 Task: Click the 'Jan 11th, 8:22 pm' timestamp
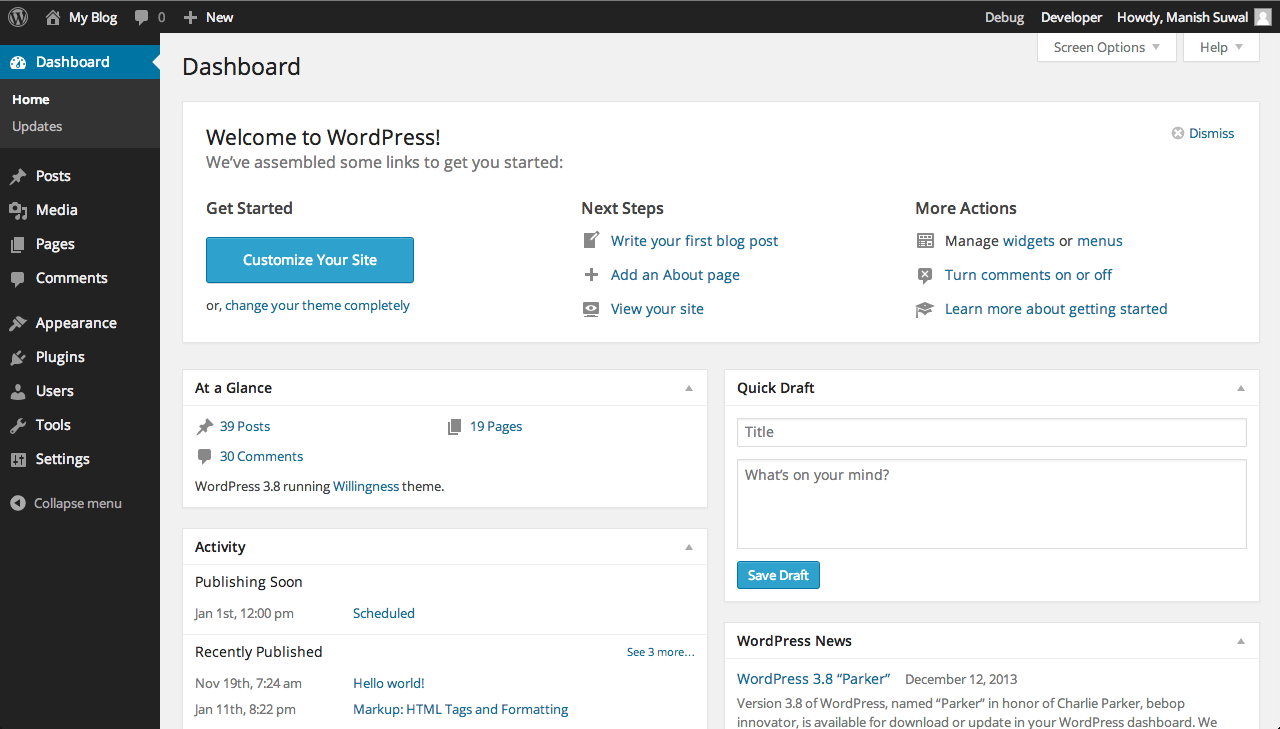[245, 709]
